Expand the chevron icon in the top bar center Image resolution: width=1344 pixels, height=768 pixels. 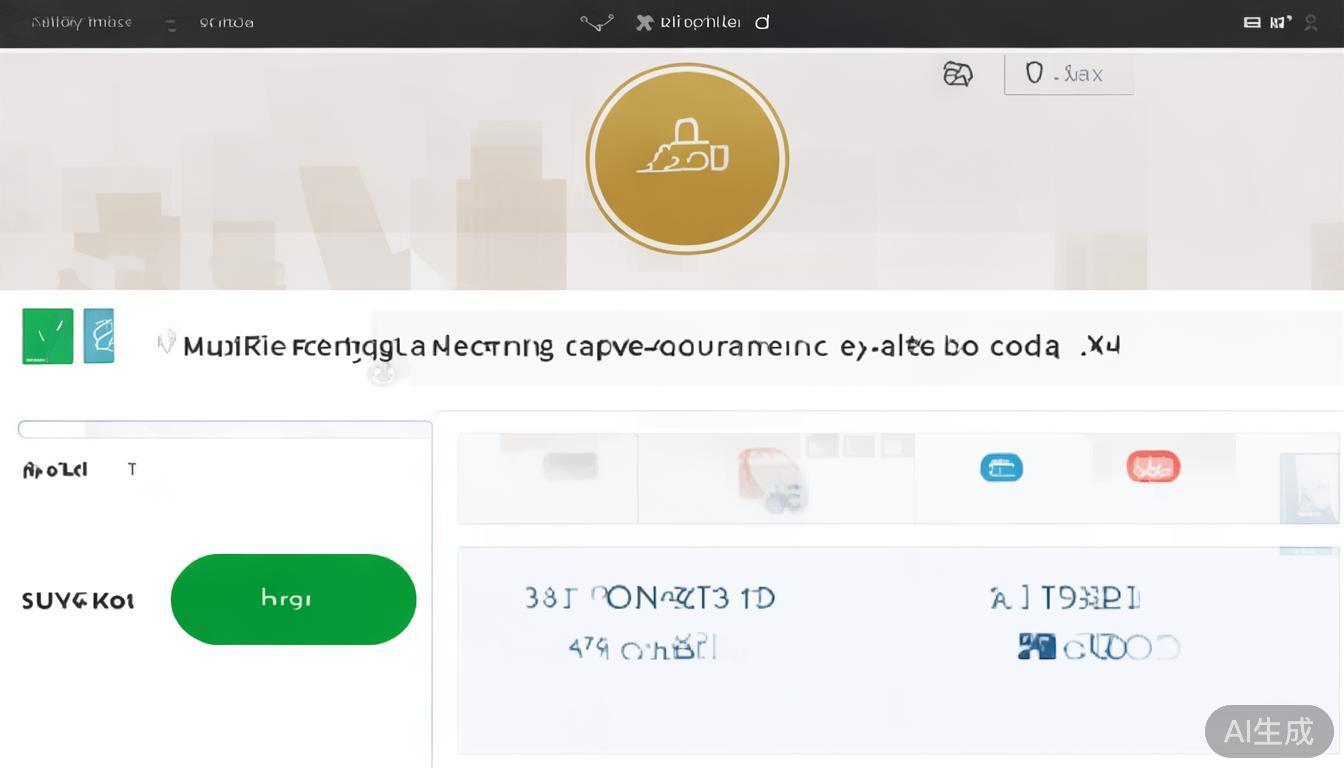point(597,22)
